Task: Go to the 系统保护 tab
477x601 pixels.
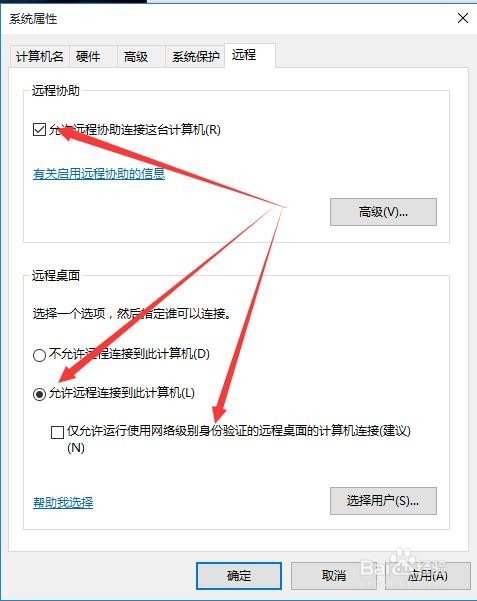Action: coord(195,57)
